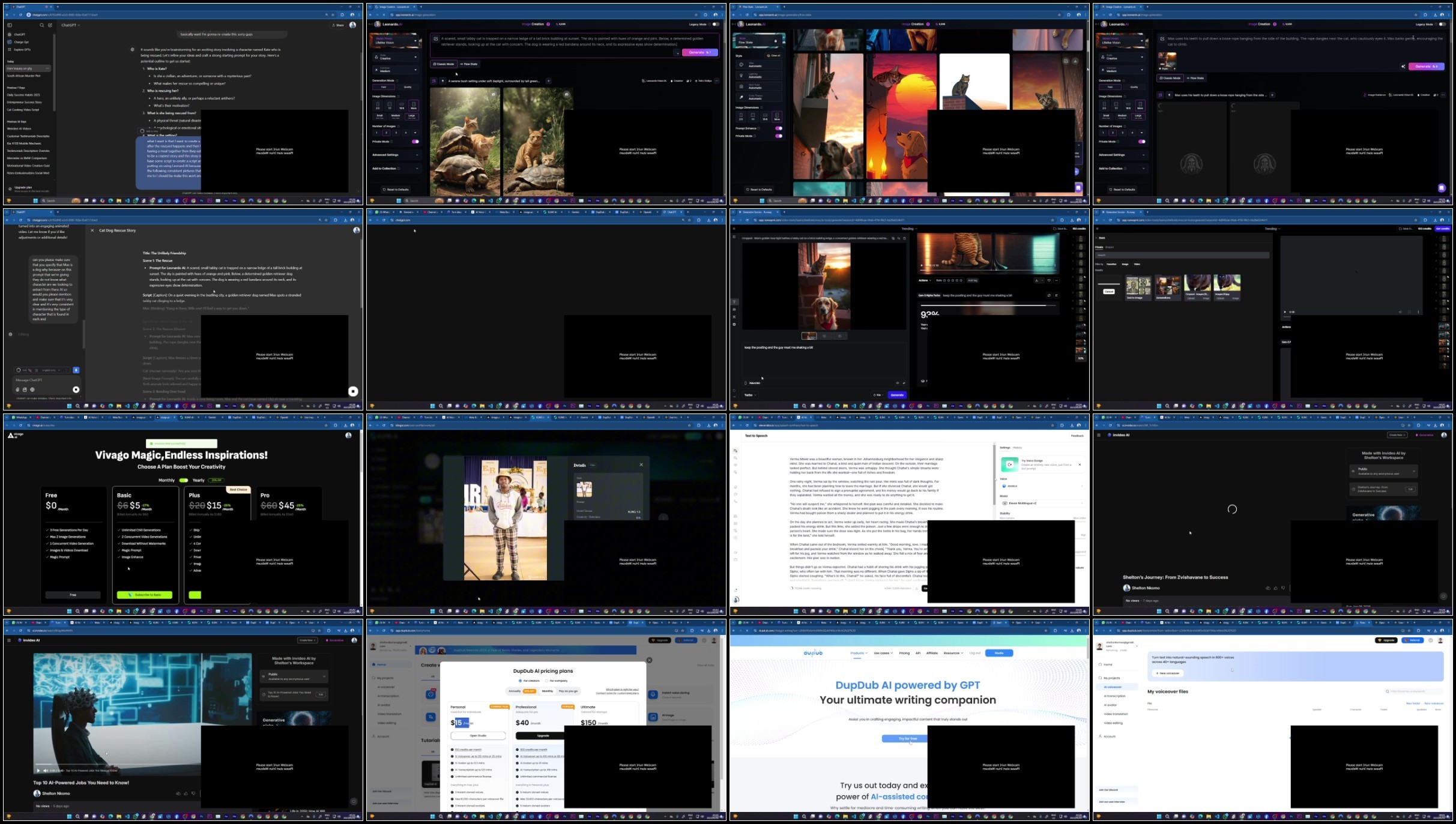Open the voice dropdown showing Jessica in ElevenLabs settings
Viewport: 1456px width, 824px height.
click(x=1043, y=486)
